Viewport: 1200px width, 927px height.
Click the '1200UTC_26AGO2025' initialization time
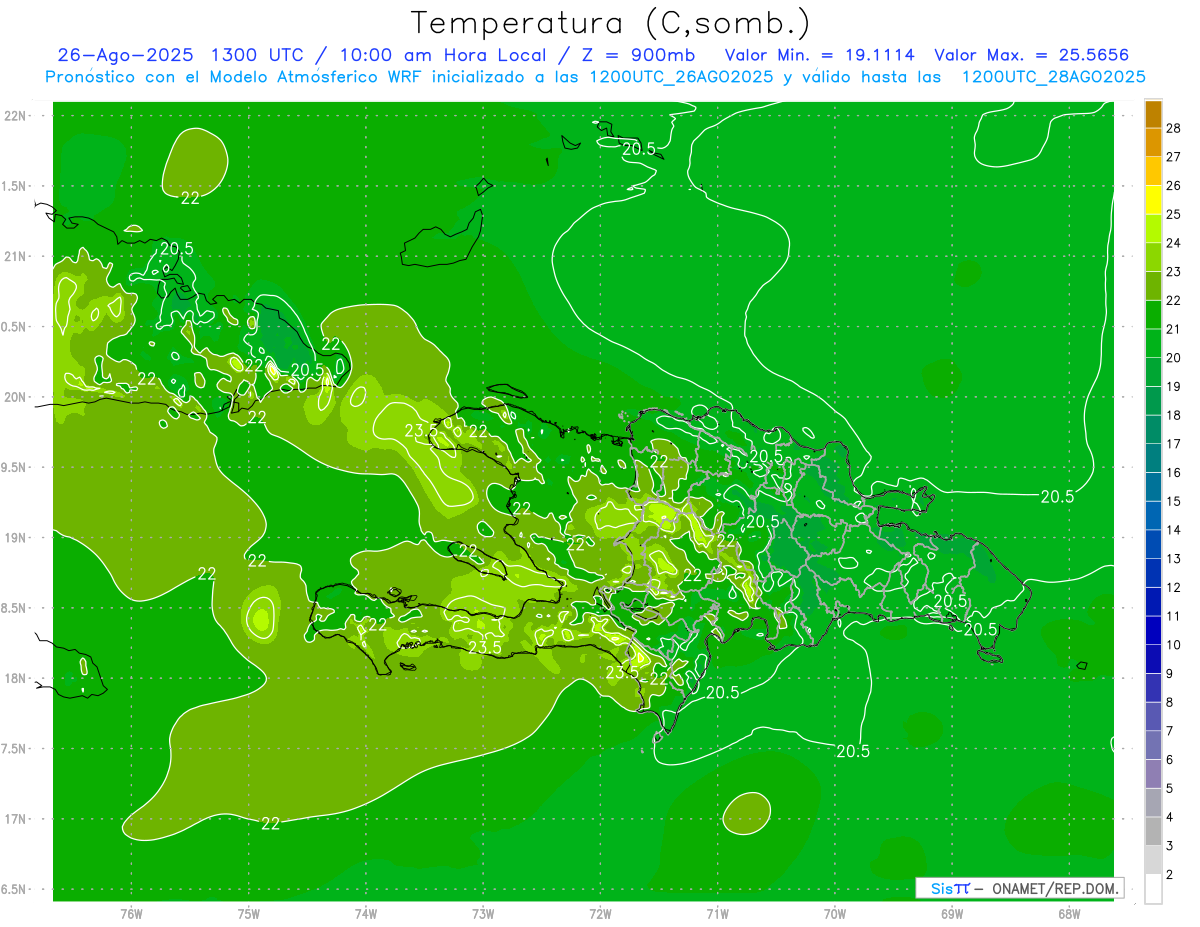[x=680, y=77]
